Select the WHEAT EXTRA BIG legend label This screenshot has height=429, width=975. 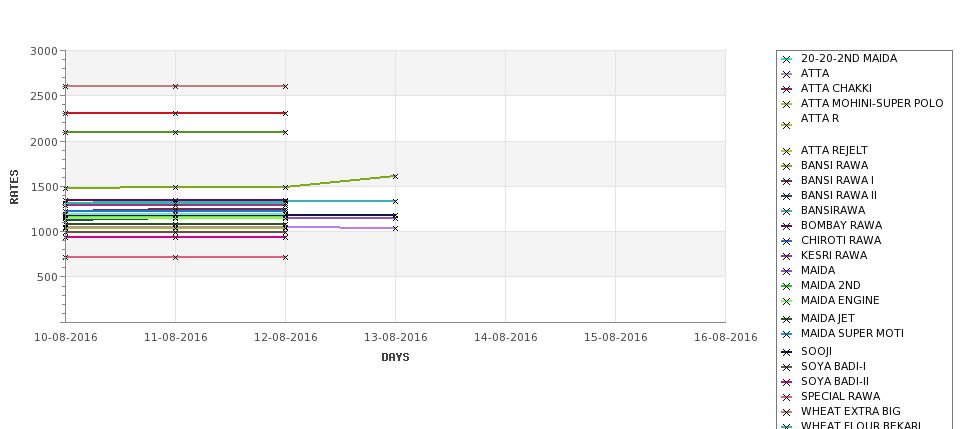(850, 411)
